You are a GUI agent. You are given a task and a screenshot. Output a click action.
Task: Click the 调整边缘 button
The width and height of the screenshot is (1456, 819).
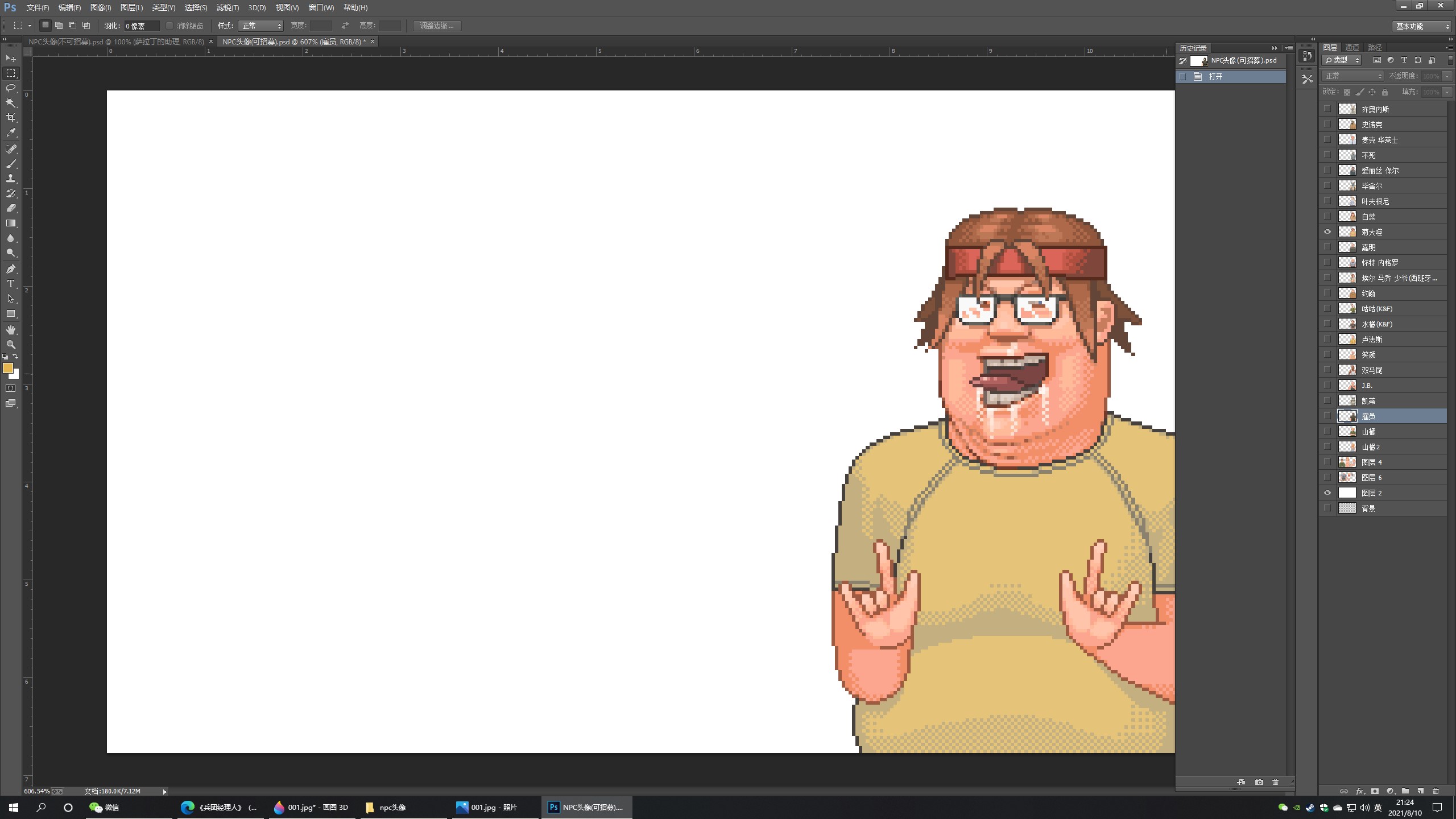(437, 26)
